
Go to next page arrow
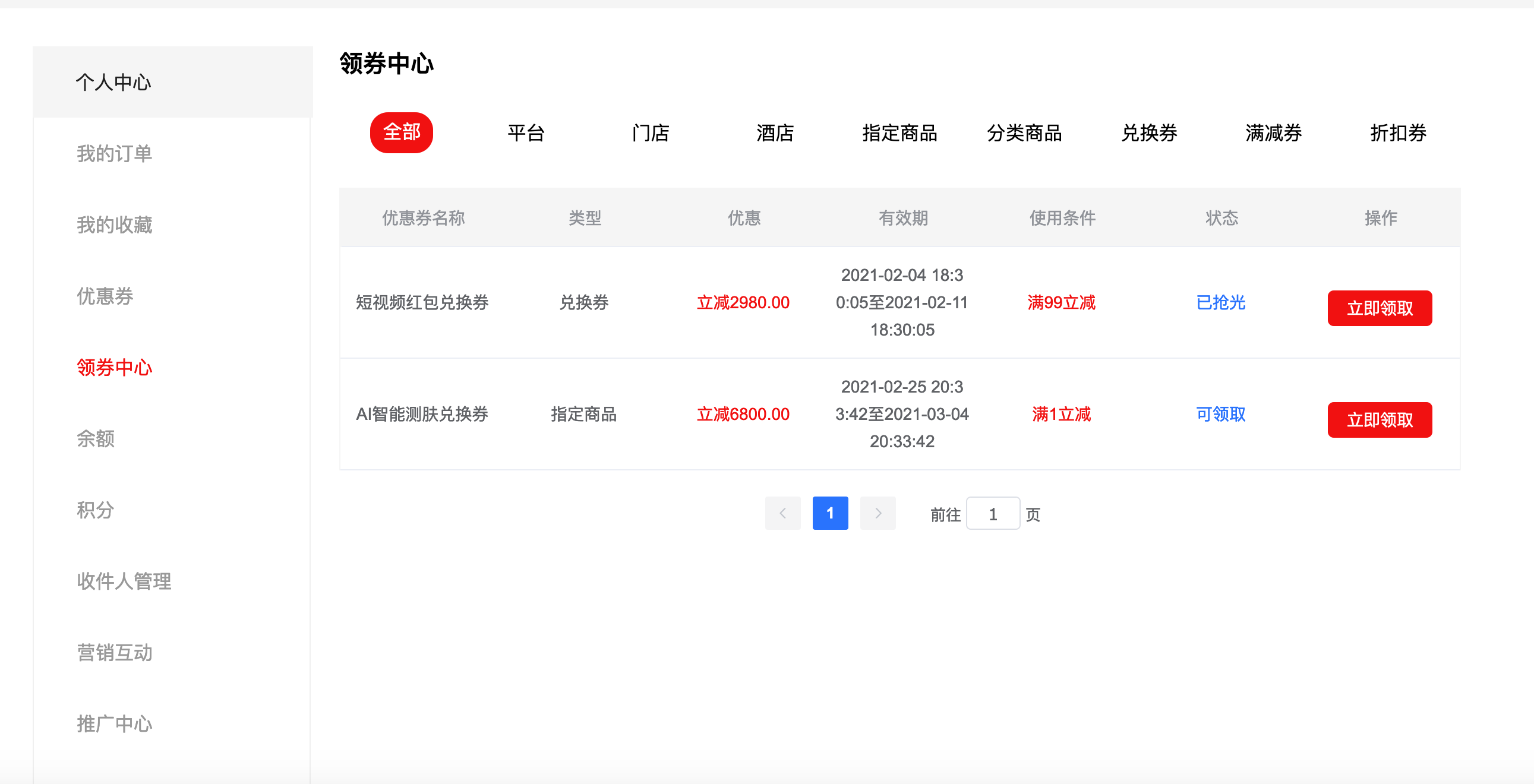[878, 513]
